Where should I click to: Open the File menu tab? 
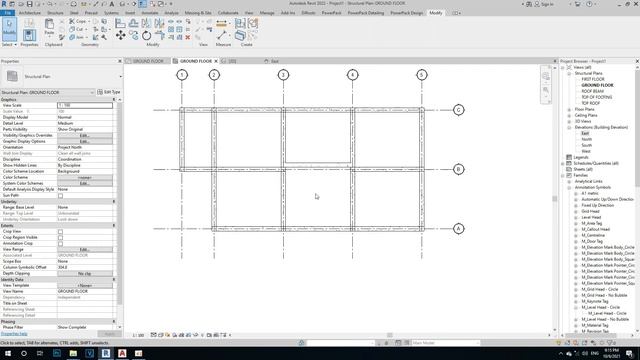click(x=7, y=13)
